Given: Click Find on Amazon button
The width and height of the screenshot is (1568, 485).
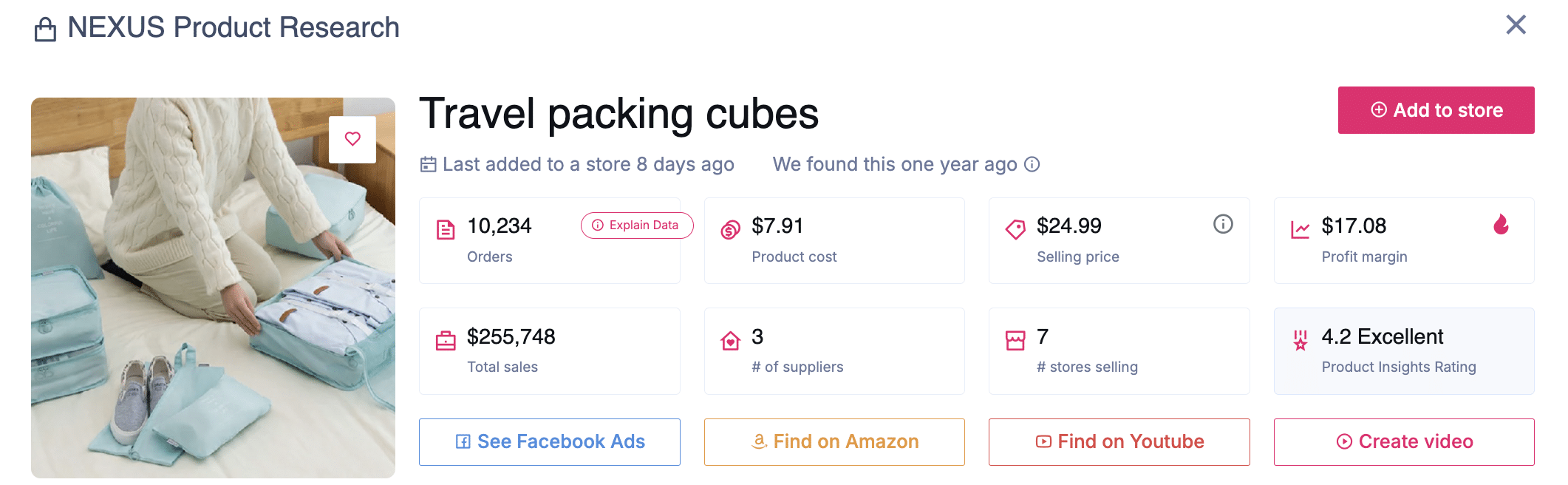Looking at the screenshot, I should 834,442.
